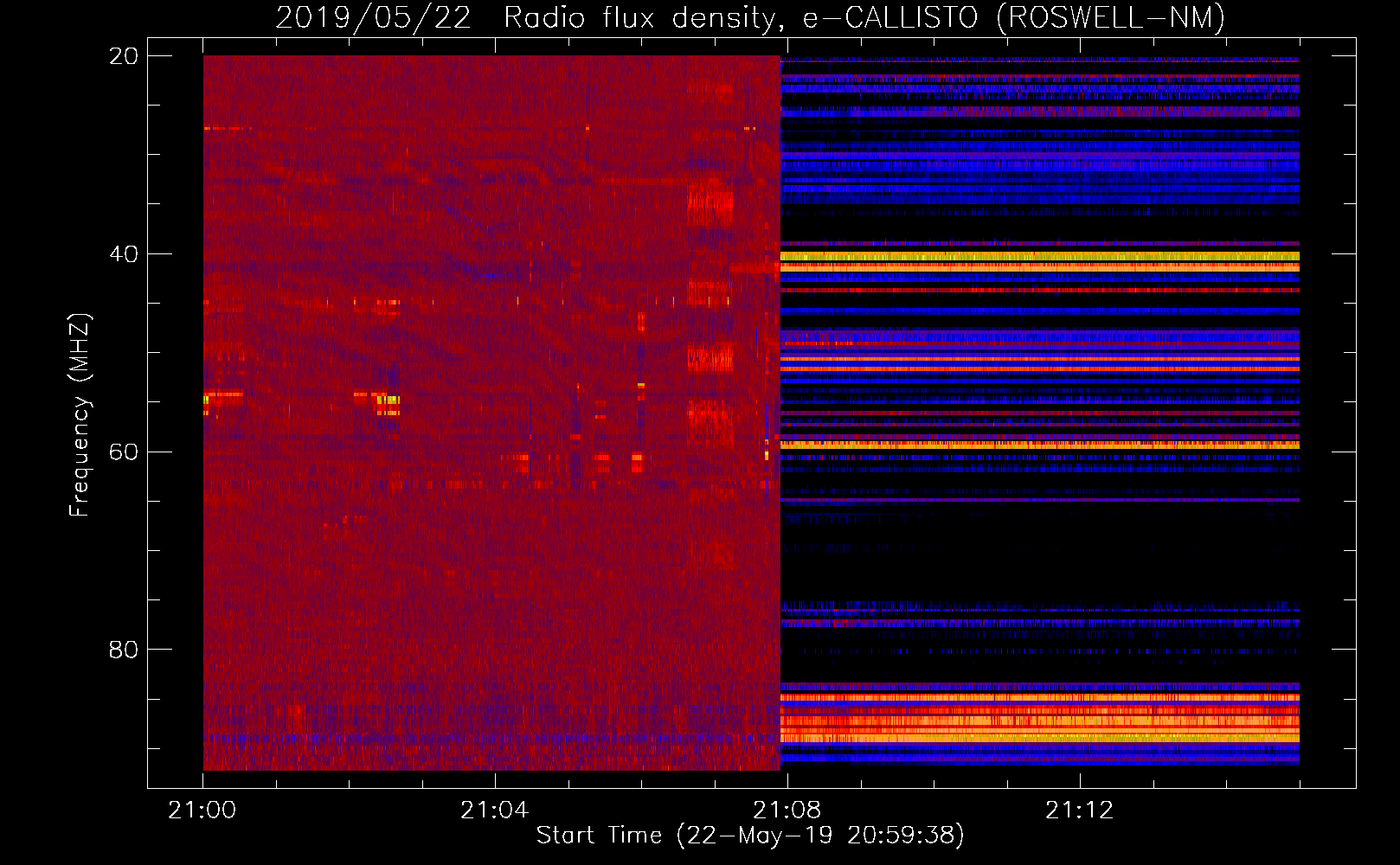Click the 40 MHz frequency tick label
This screenshot has height=865, width=1400.
(x=124, y=254)
